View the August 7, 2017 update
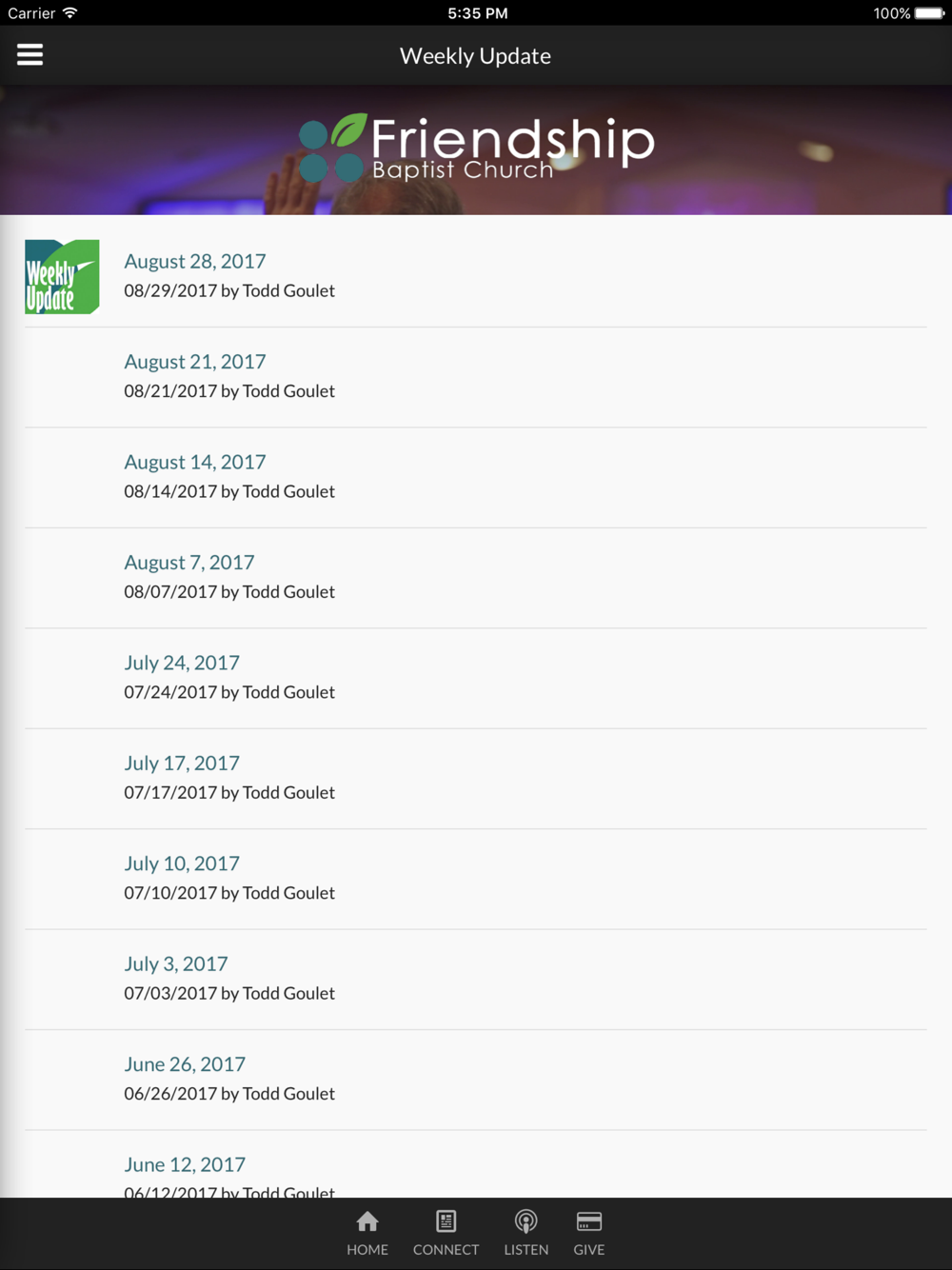 (x=476, y=578)
